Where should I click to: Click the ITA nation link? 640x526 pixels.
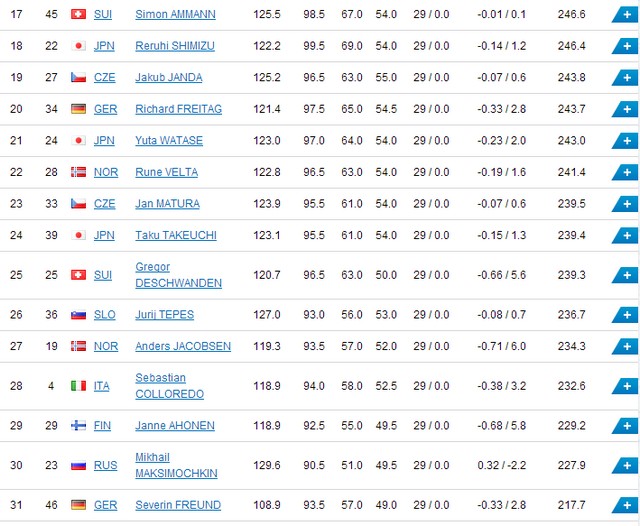point(102,386)
